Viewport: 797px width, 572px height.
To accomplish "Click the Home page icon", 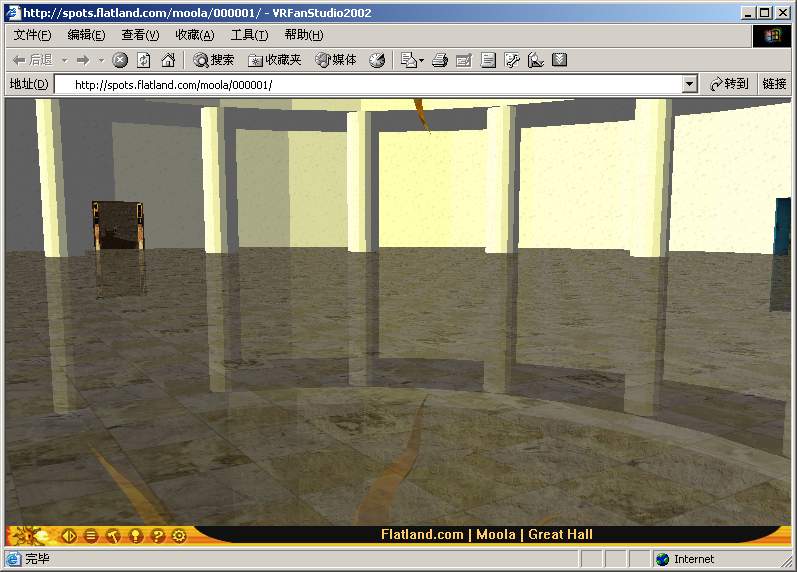I will (168, 61).
